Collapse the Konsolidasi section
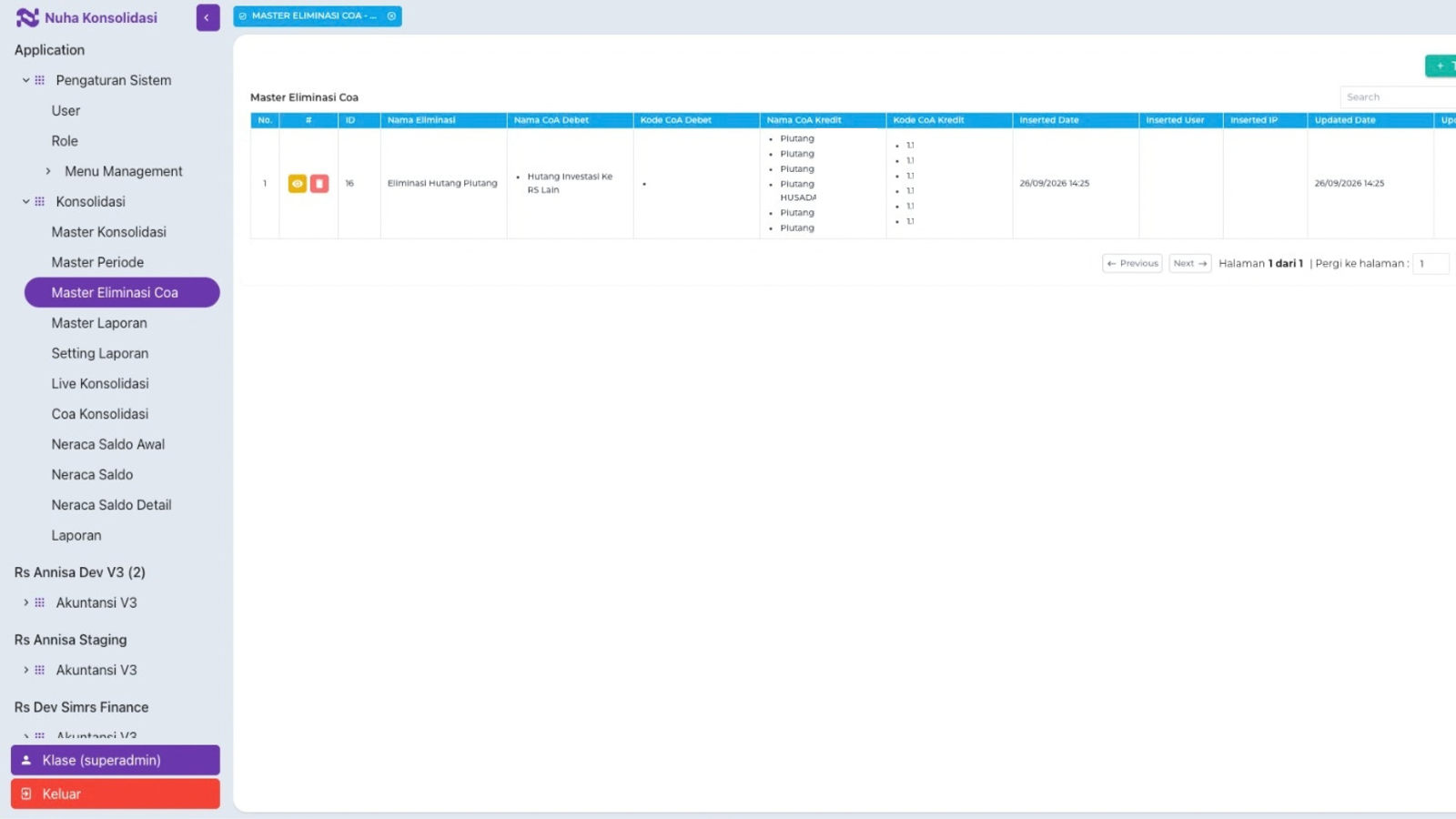Viewport: 1456px width, 819px height. (x=26, y=202)
